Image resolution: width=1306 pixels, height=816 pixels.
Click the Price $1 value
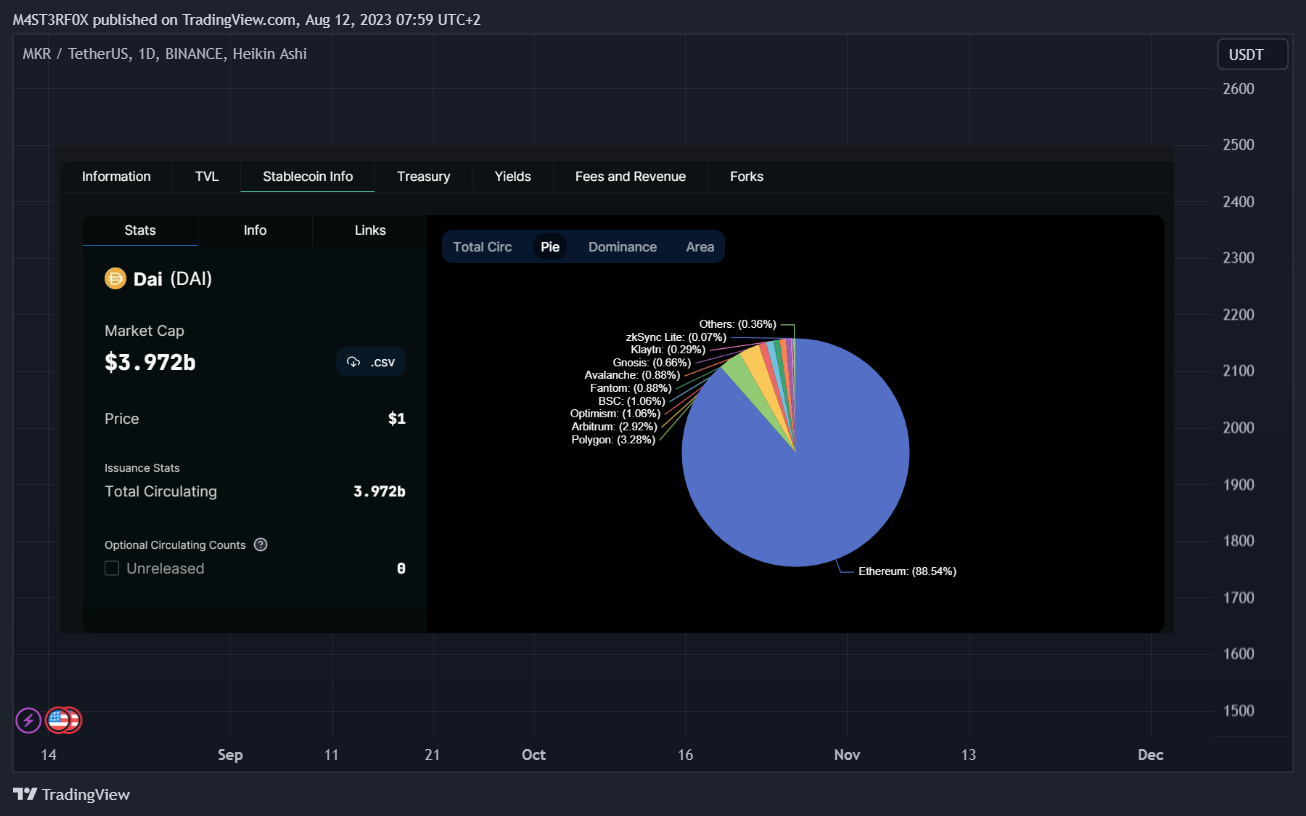pos(397,419)
